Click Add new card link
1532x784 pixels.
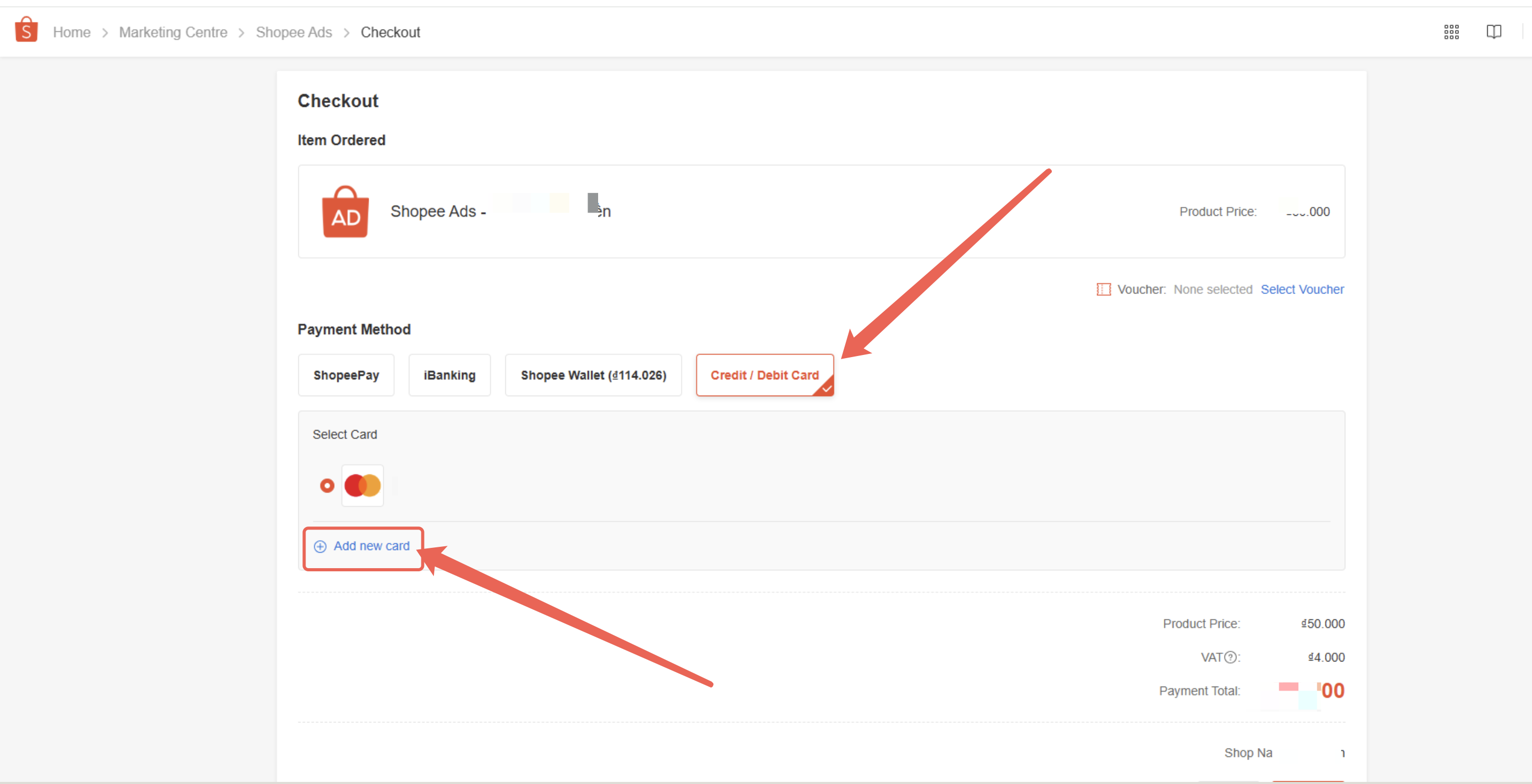click(x=372, y=546)
